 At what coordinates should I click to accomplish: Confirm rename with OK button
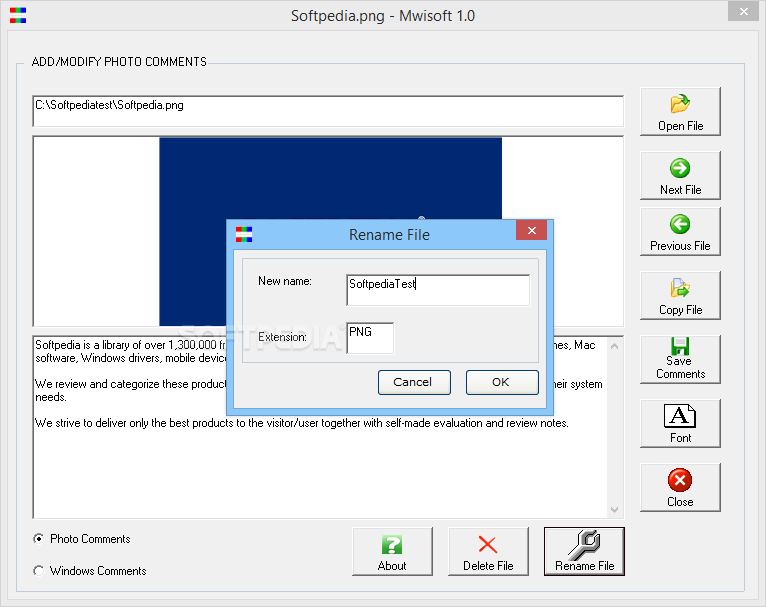click(502, 382)
